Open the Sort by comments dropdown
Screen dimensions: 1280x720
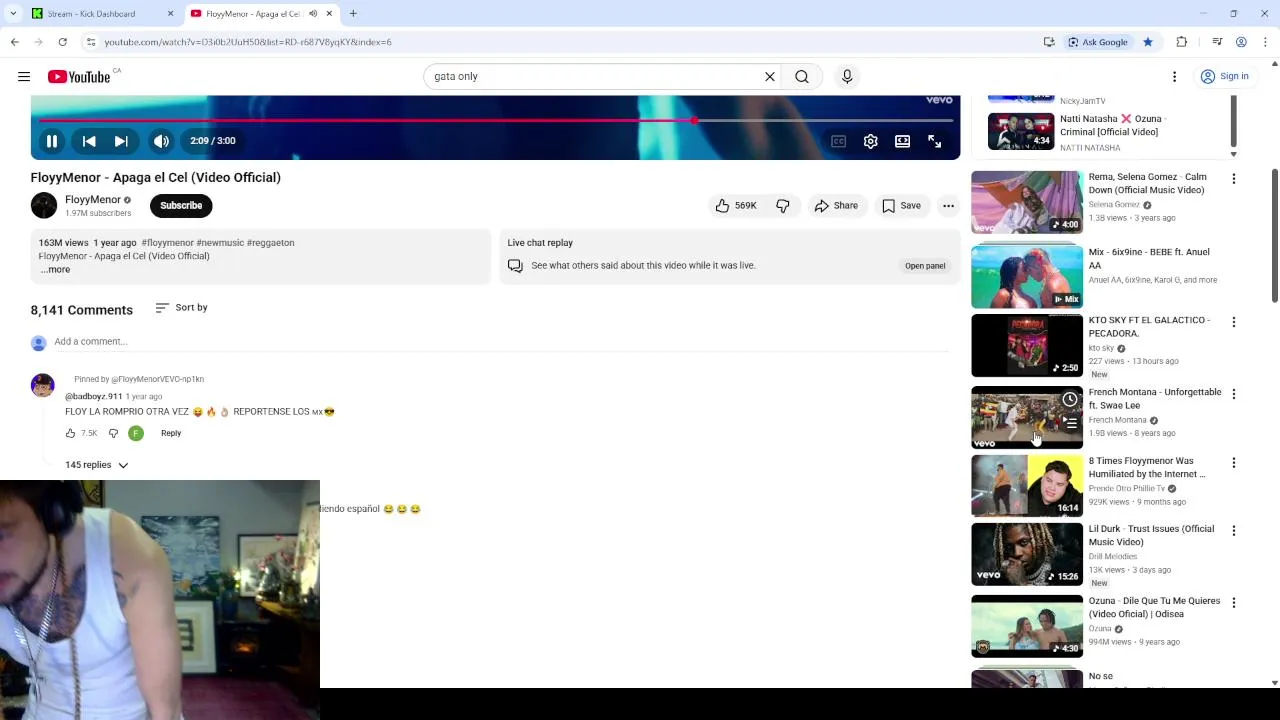(x=181, y=307)
